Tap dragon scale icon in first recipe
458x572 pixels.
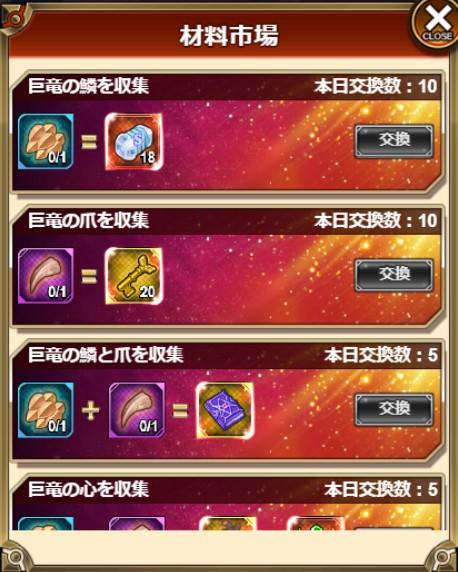coord(46,141)
